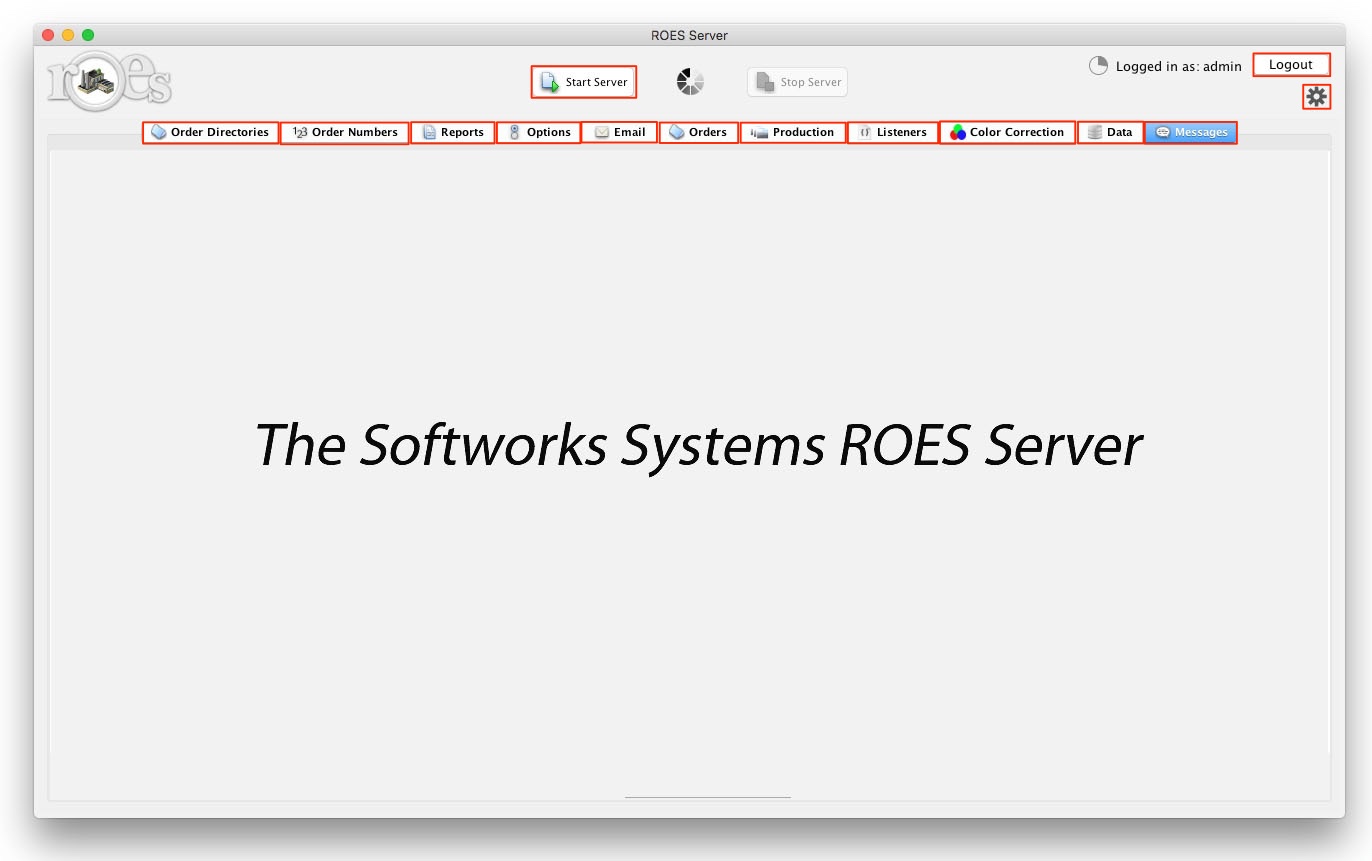Screen dimensions: 1372x861
Task: Click the database icon on the Data tab
Action: (x=1093, y=131)
